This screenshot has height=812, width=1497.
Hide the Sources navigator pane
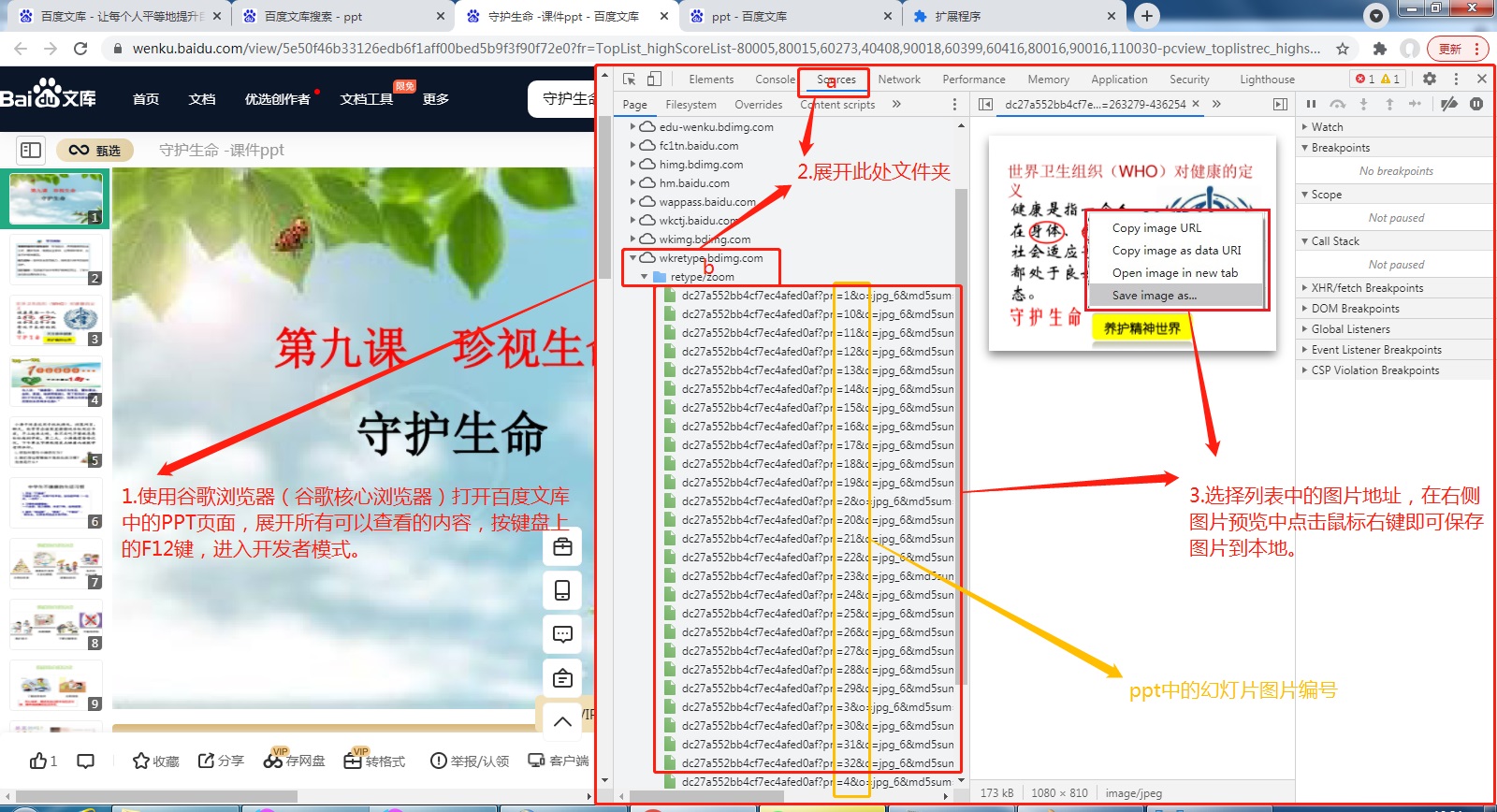tap(985, 105)
